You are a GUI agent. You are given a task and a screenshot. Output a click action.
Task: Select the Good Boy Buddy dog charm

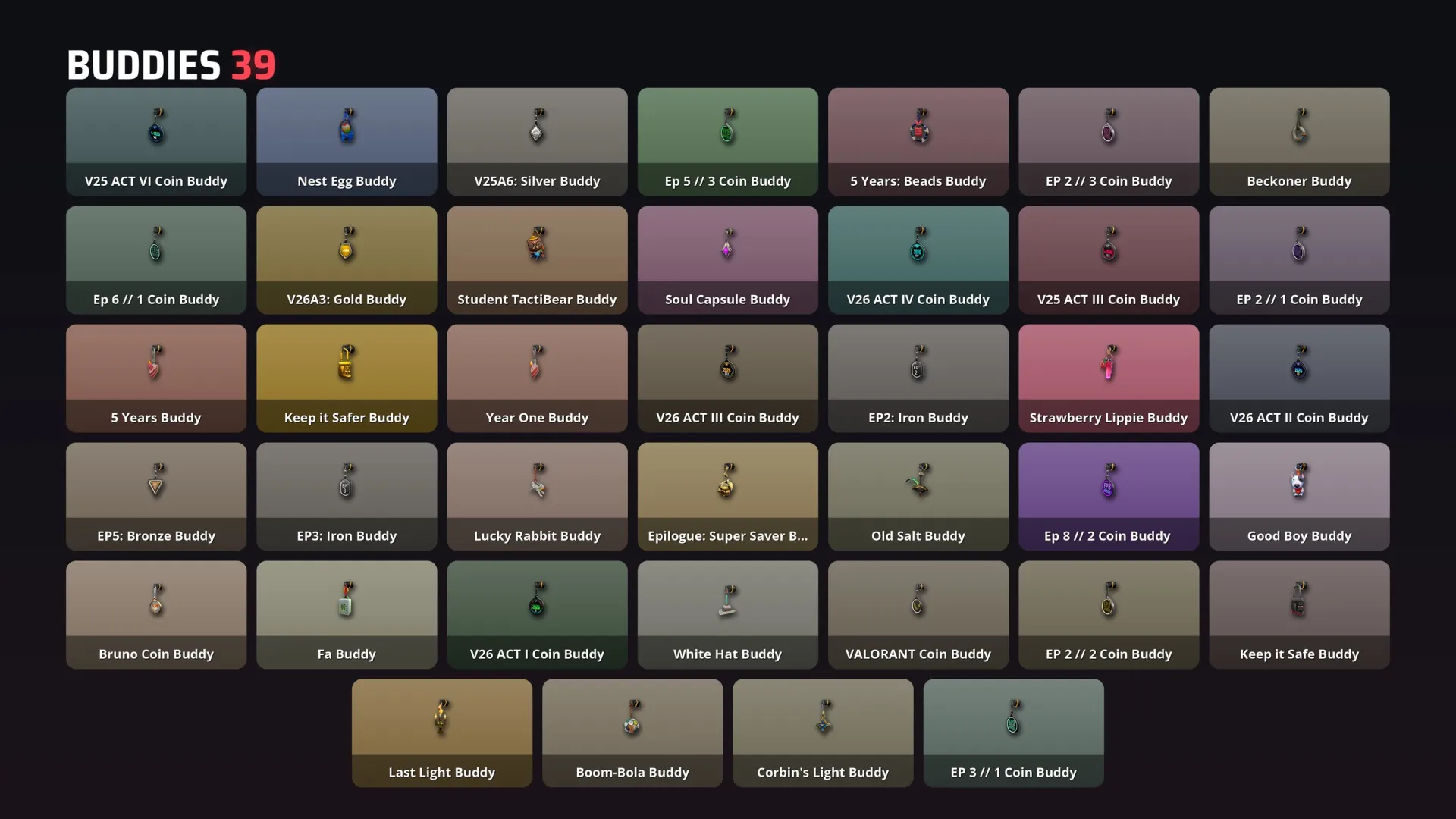(1299, 481)
